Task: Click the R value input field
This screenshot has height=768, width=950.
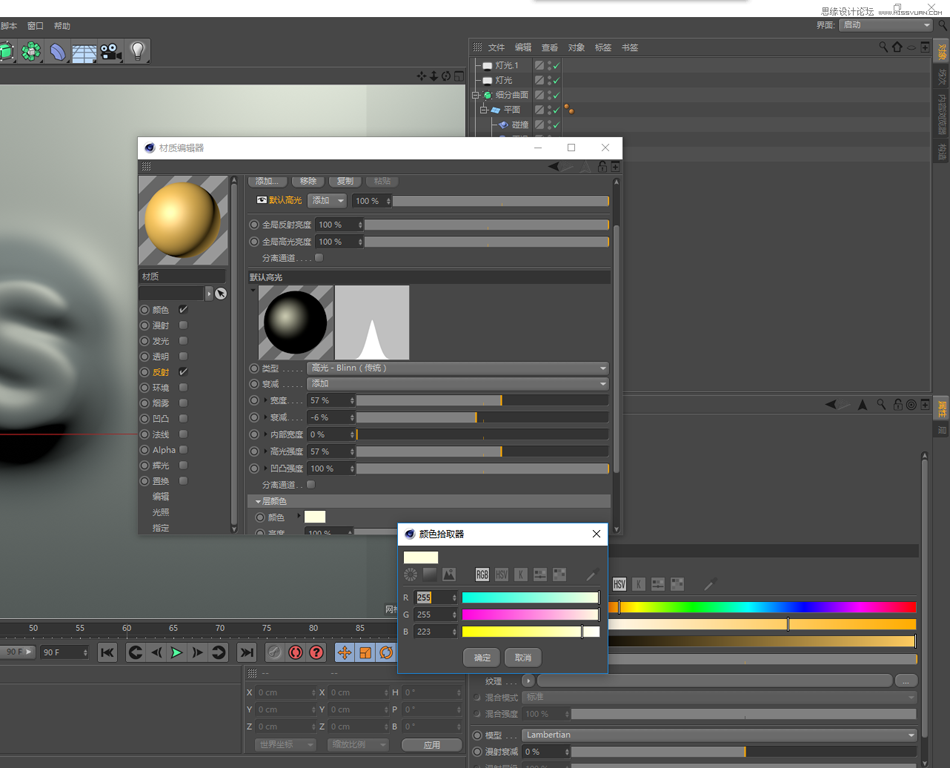Action: (434, 598)
